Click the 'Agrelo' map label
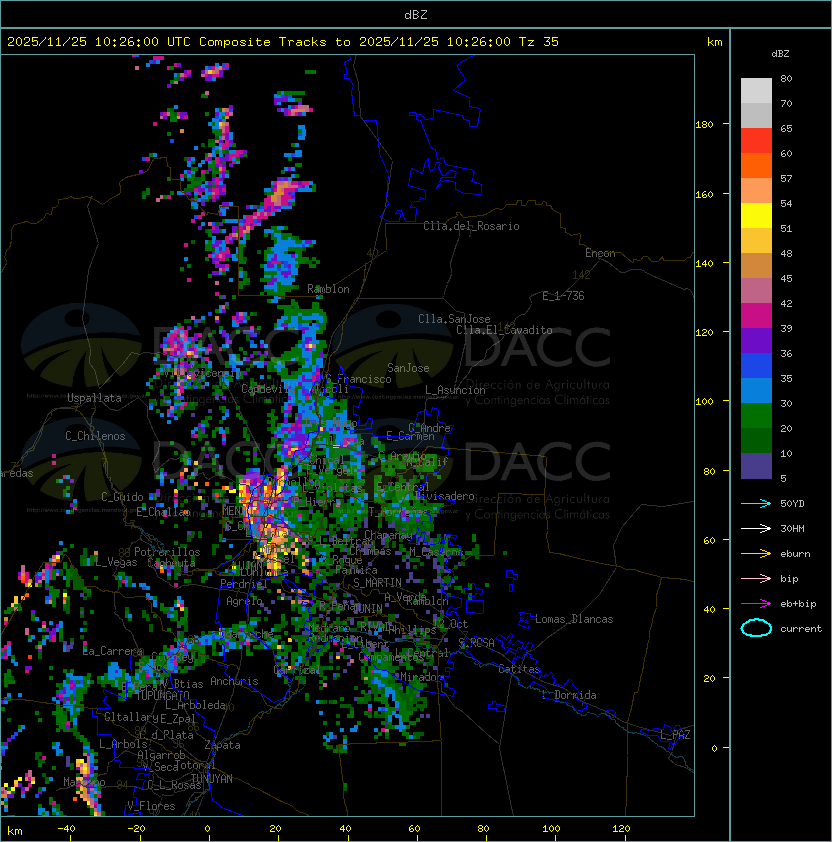Viewport: 832px width, 842px height. (x=244, y=601)
